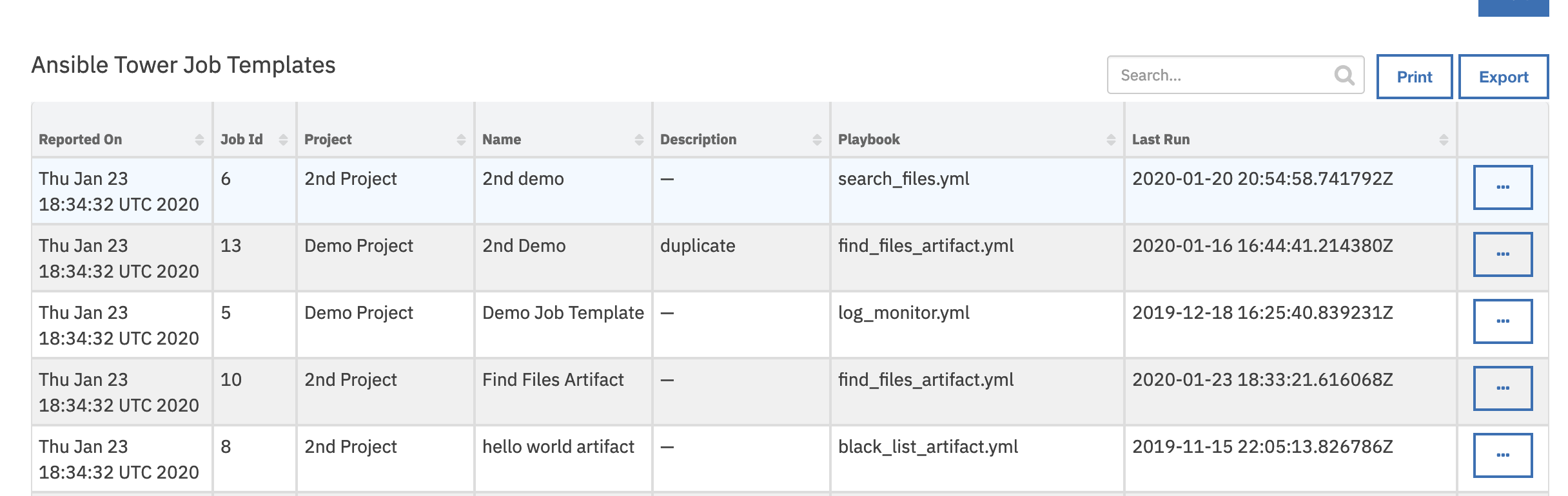The image size is (1568, 496).
Task: Click the Reported On column header
Action: pyautogui.click(x=122, y=131)
